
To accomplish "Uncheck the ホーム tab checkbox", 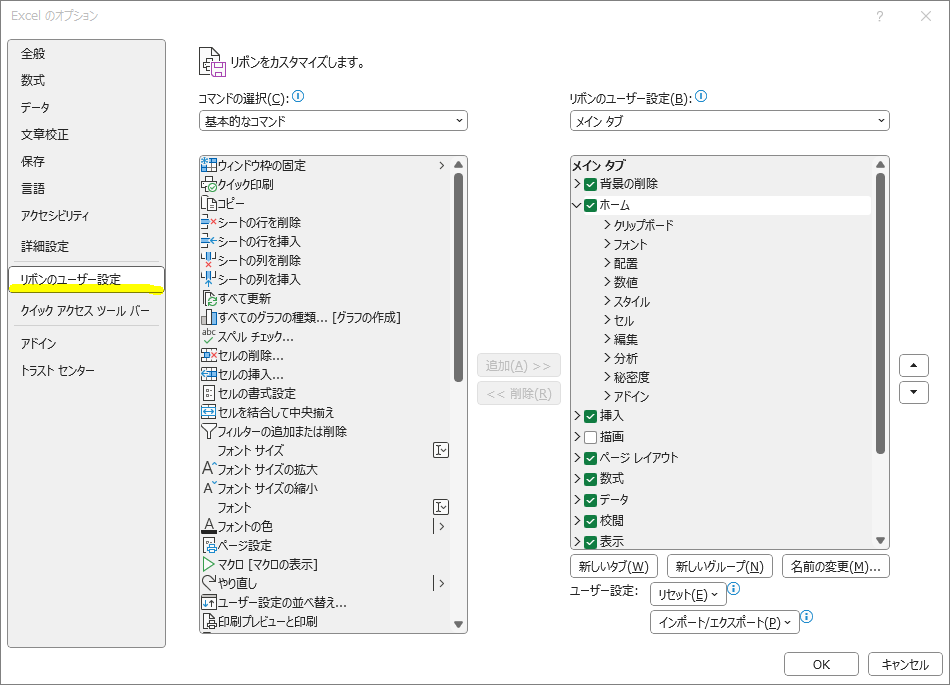I will point(591,205).
